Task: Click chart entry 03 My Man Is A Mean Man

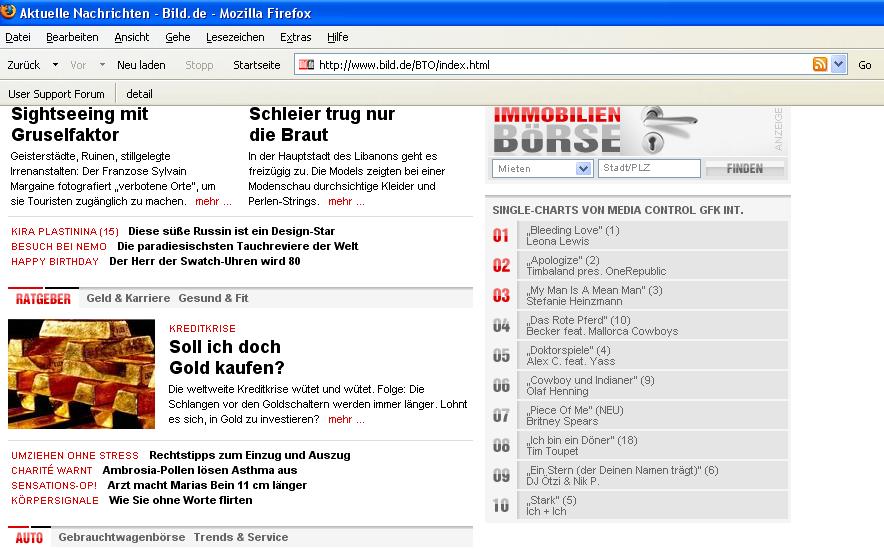Action: [639, 295]
